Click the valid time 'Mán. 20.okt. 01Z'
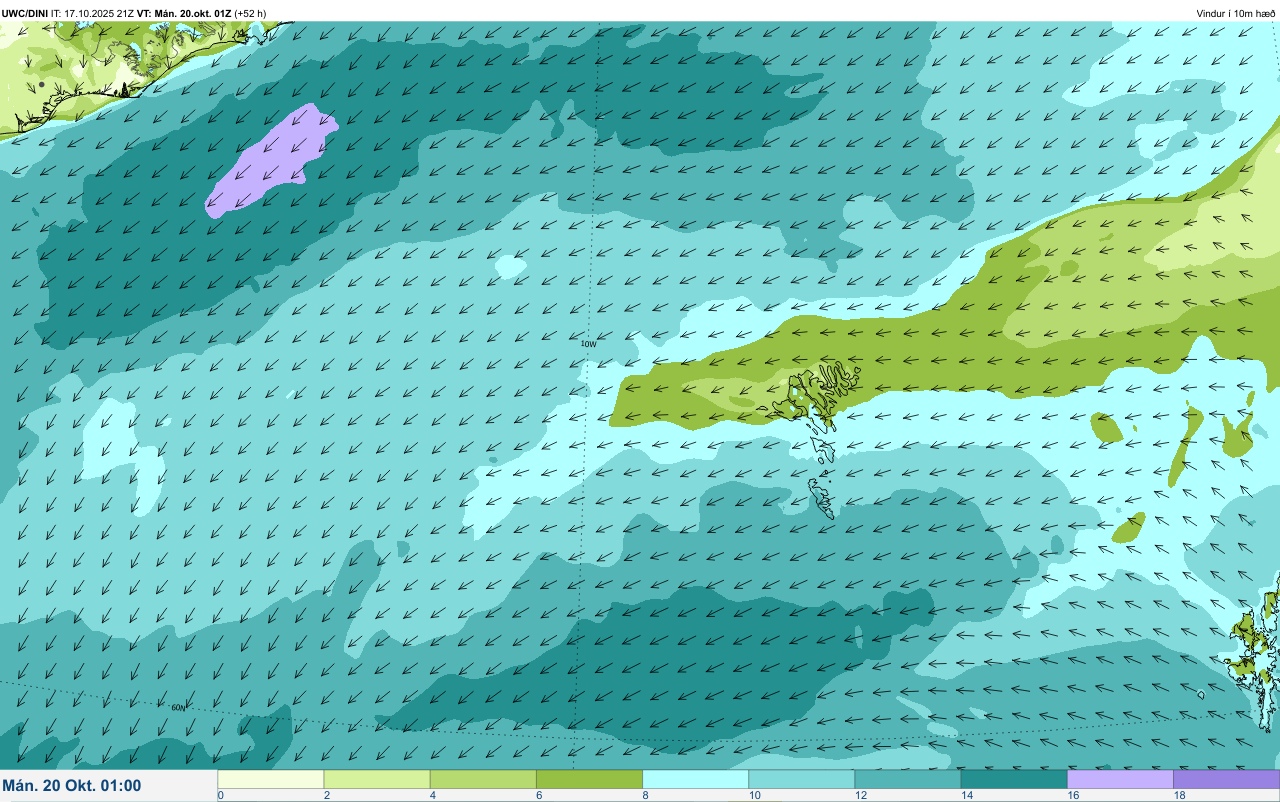The image size is (1280, 802). [193, 13]
